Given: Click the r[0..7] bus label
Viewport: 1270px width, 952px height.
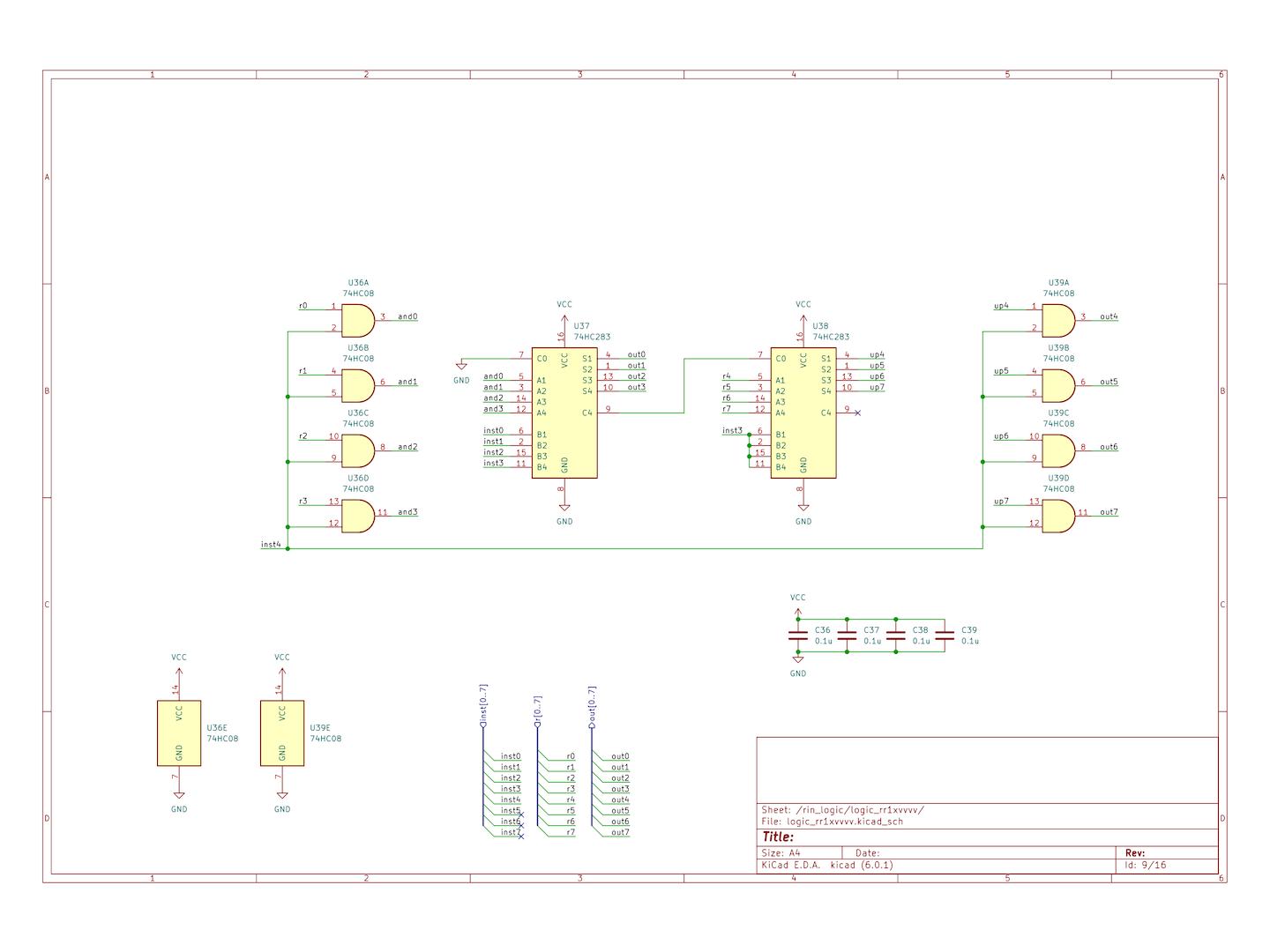Looking at the screenshot, I should 538,712.
